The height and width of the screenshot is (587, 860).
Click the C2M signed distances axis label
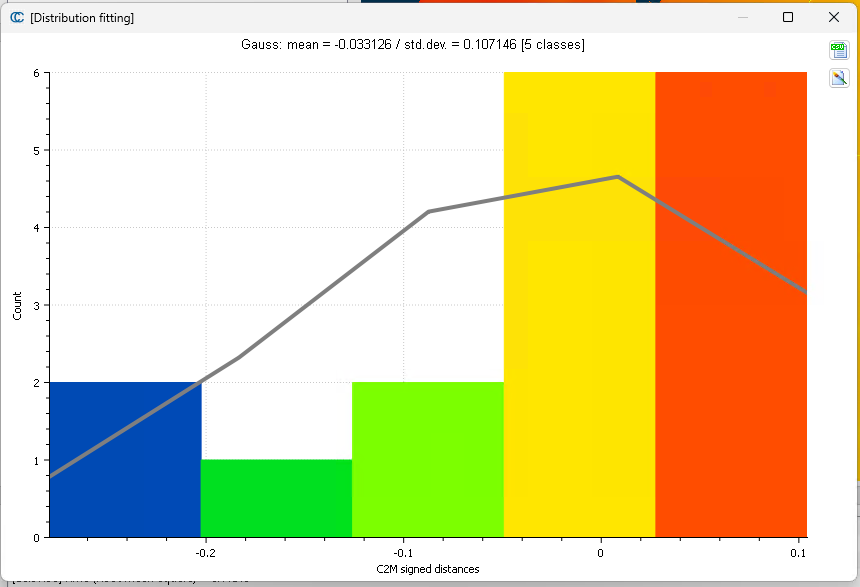click(428, 569)
